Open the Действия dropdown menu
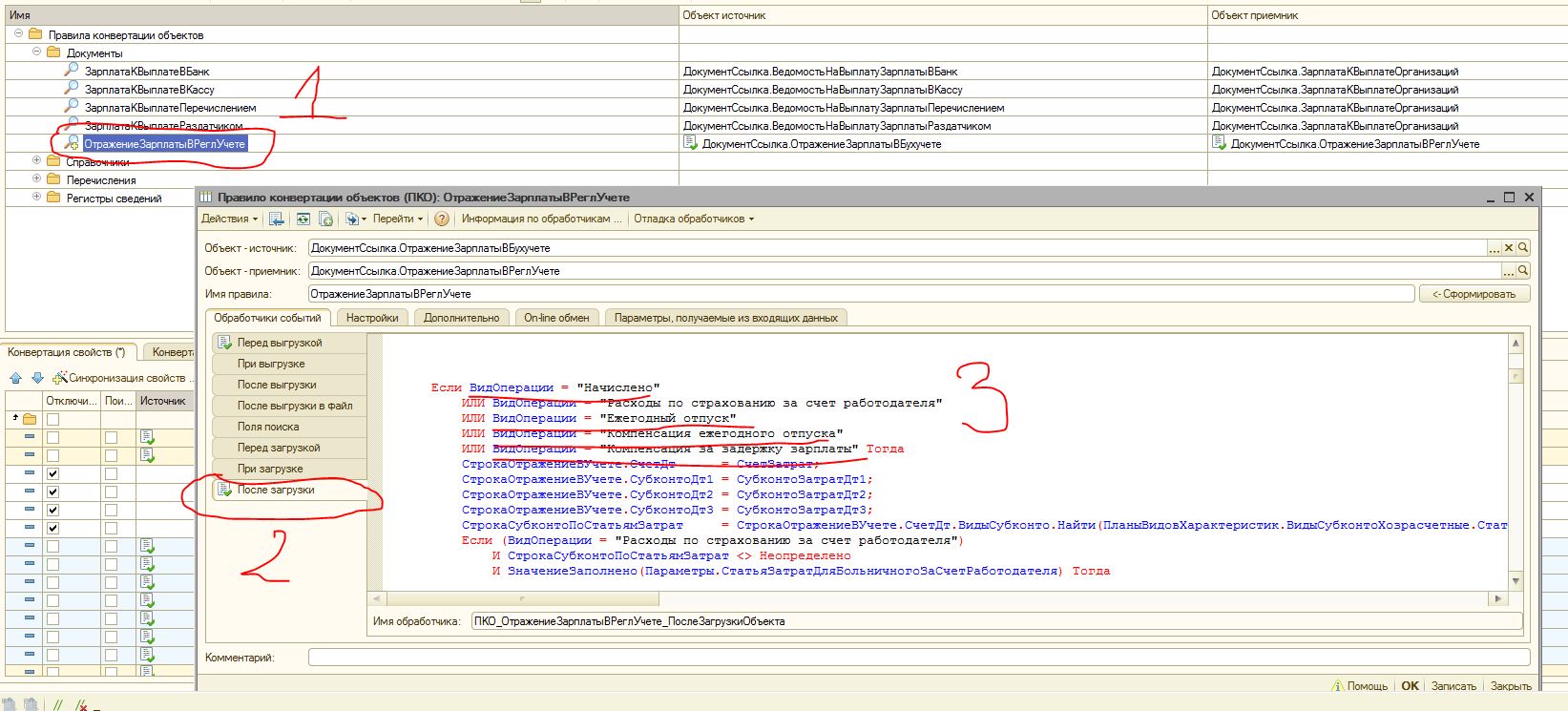This screenshot has height=711, width=1568. [x=229, y=219]
